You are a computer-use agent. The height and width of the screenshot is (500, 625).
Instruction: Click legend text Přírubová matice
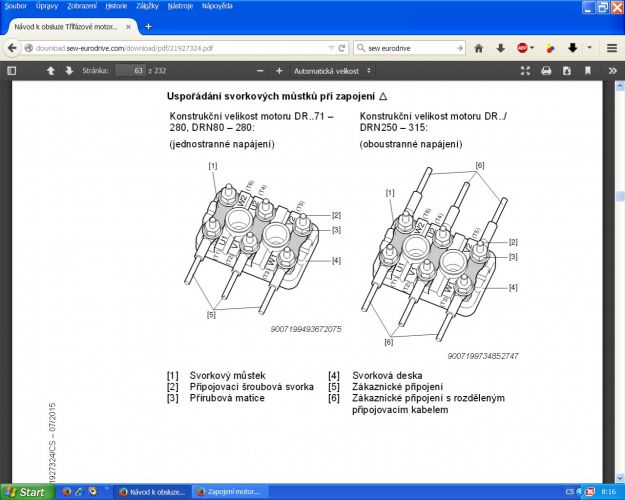click(227, 398)
